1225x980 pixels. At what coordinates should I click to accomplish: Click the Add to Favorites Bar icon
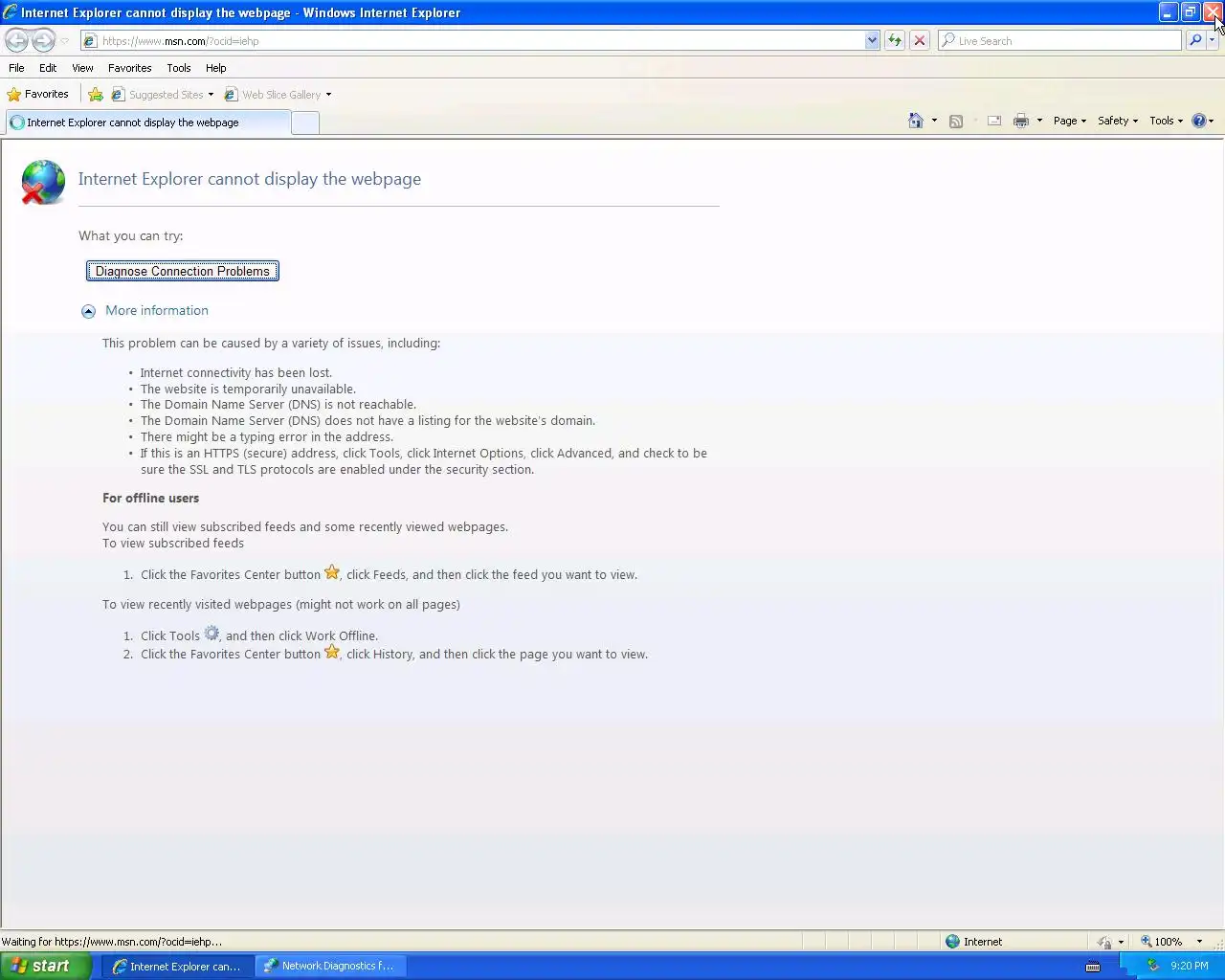(96, 94)
